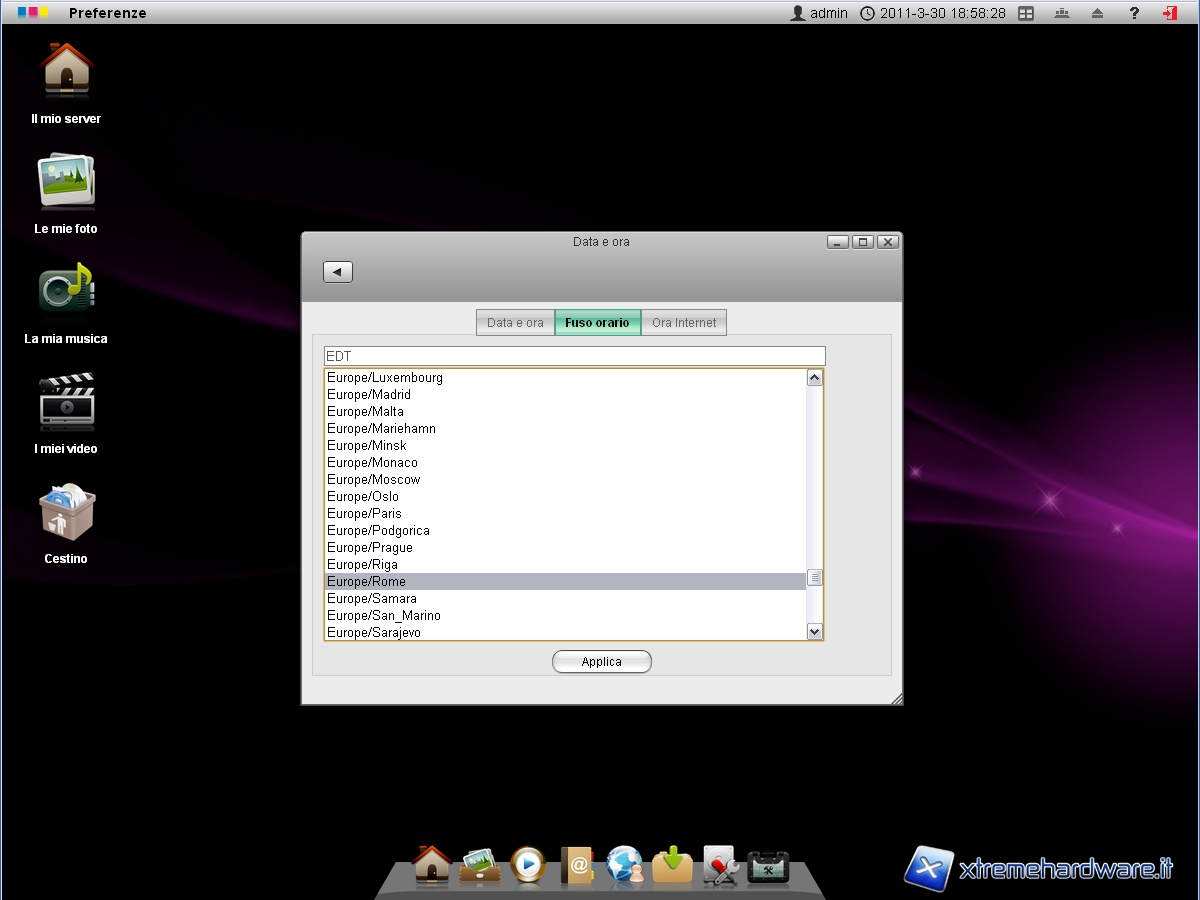Open Le mie foto desktop icon
Viewport: 1200px width, 900px height.
click(66, 181)
